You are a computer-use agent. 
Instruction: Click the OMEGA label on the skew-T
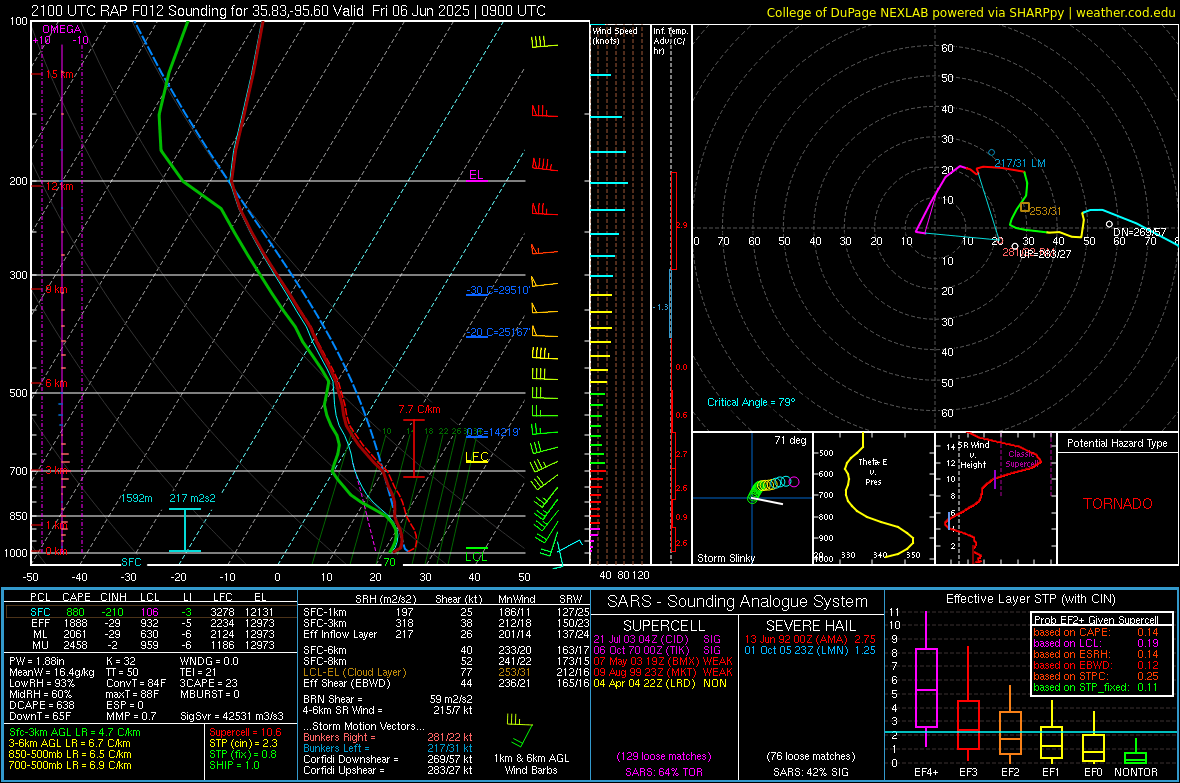[62, 29]
